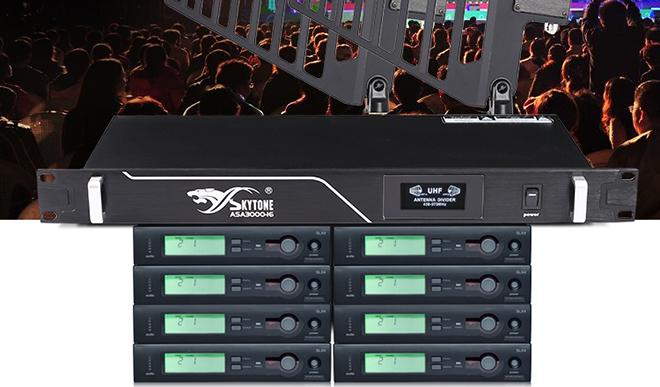Image resolution: width=660 pixels, height=387 pixels.
Task: Click the menu button on third-row left receiver
Action: [x=236, y=320]
